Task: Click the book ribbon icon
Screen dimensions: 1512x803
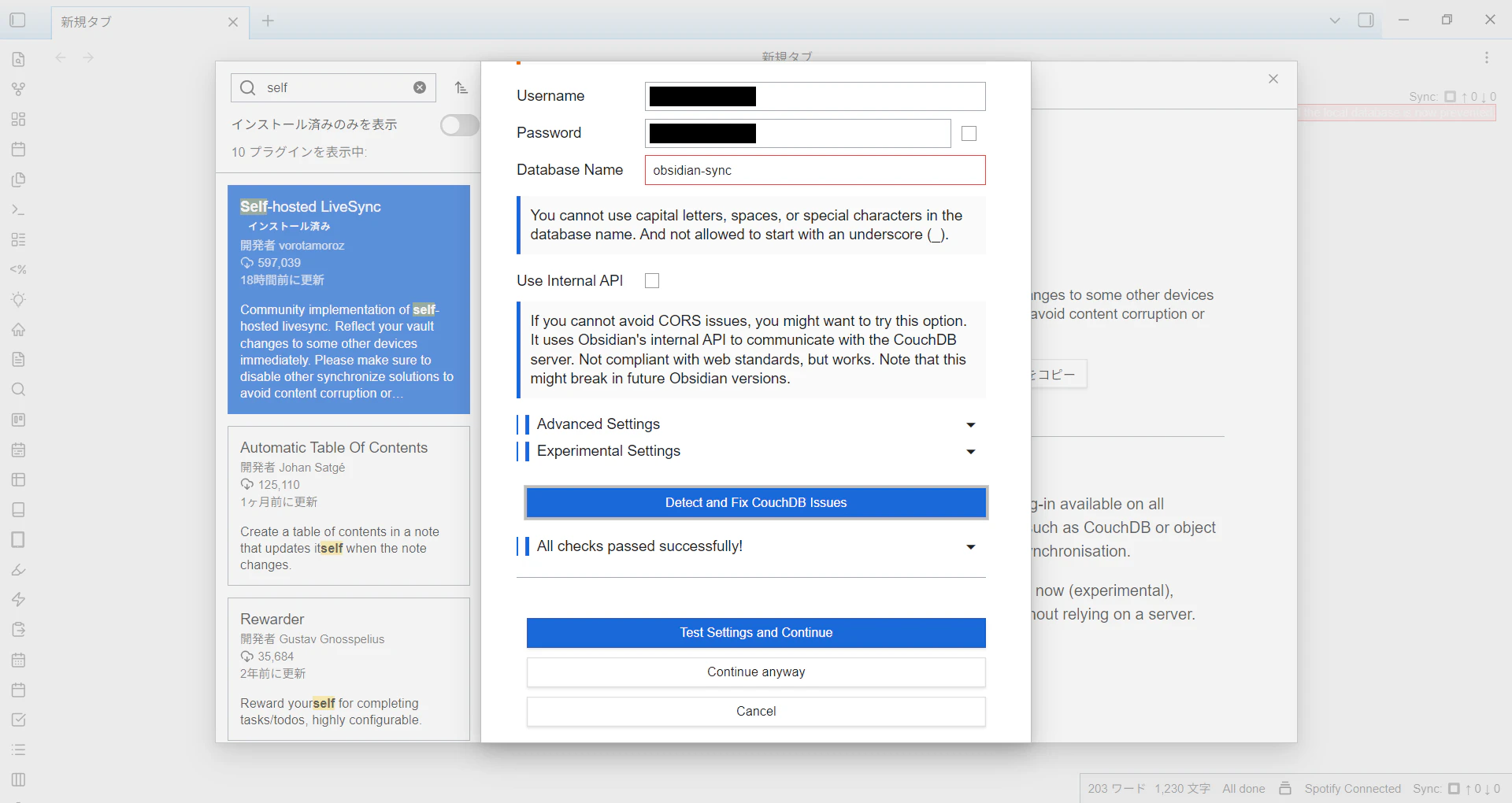Action: (x=19, y=509)
